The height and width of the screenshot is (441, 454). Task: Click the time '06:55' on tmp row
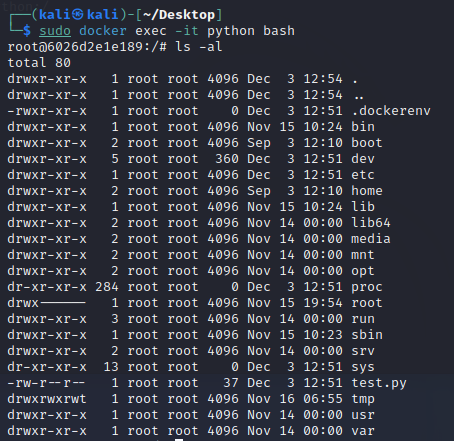(323, 399)
